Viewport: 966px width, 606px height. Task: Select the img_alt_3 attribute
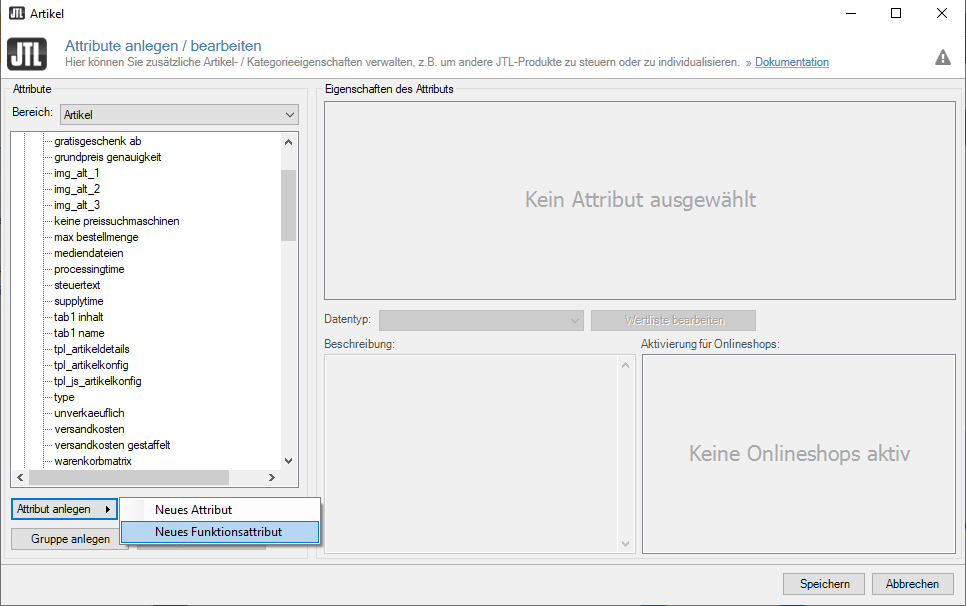click(77, 205)
